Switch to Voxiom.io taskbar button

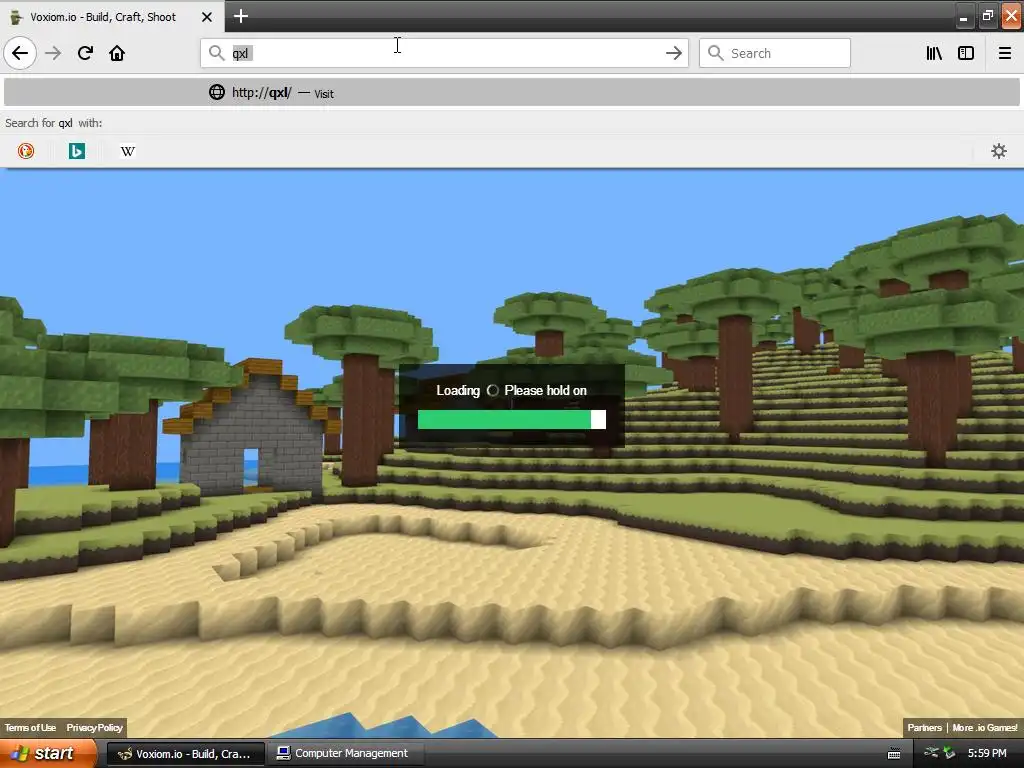pyautogui.click(x=185, y=754)
